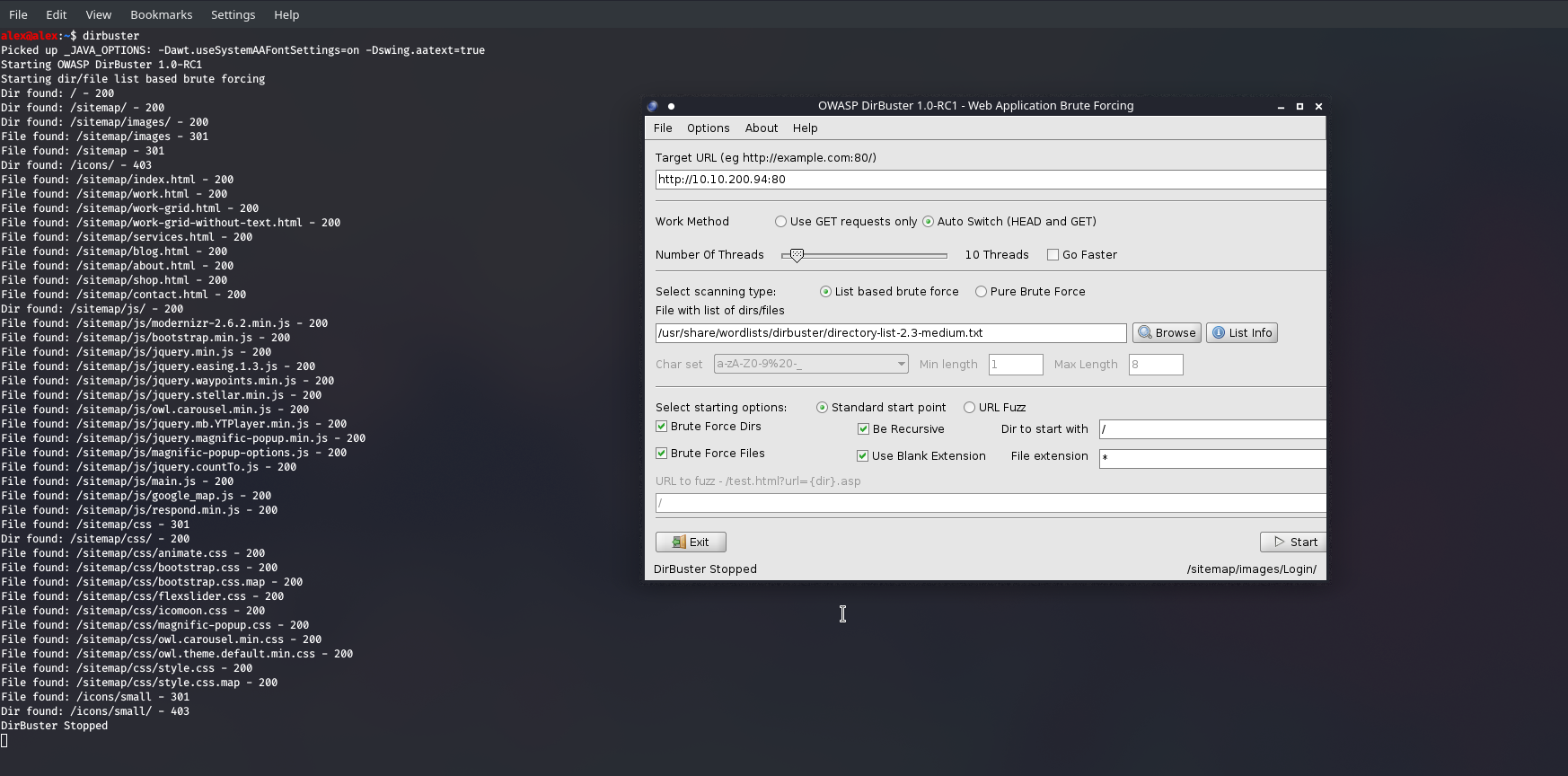This screenshot has height=776, width=1568.
Task: Click the Number Of Threads slider handle
Action: 797,256
